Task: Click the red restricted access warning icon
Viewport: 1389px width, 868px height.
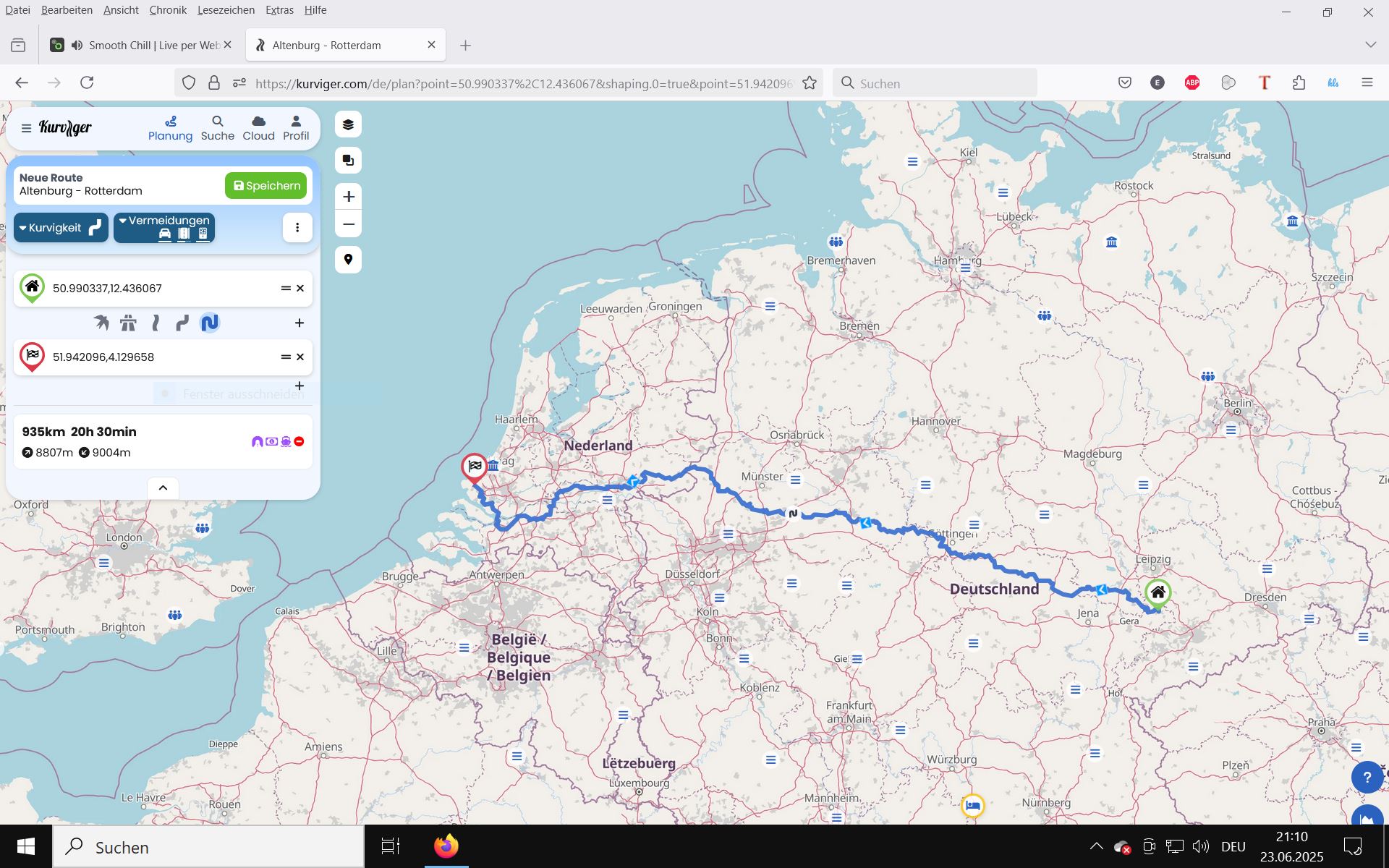Action: 299,441
